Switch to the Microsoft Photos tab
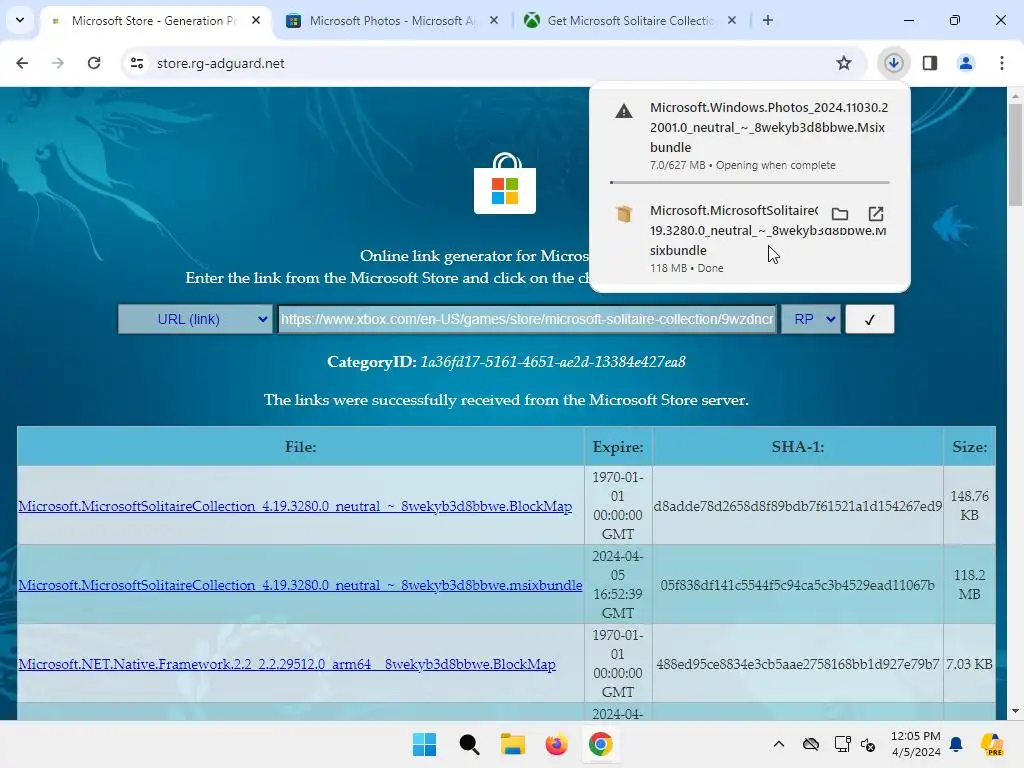 [391, 20]
